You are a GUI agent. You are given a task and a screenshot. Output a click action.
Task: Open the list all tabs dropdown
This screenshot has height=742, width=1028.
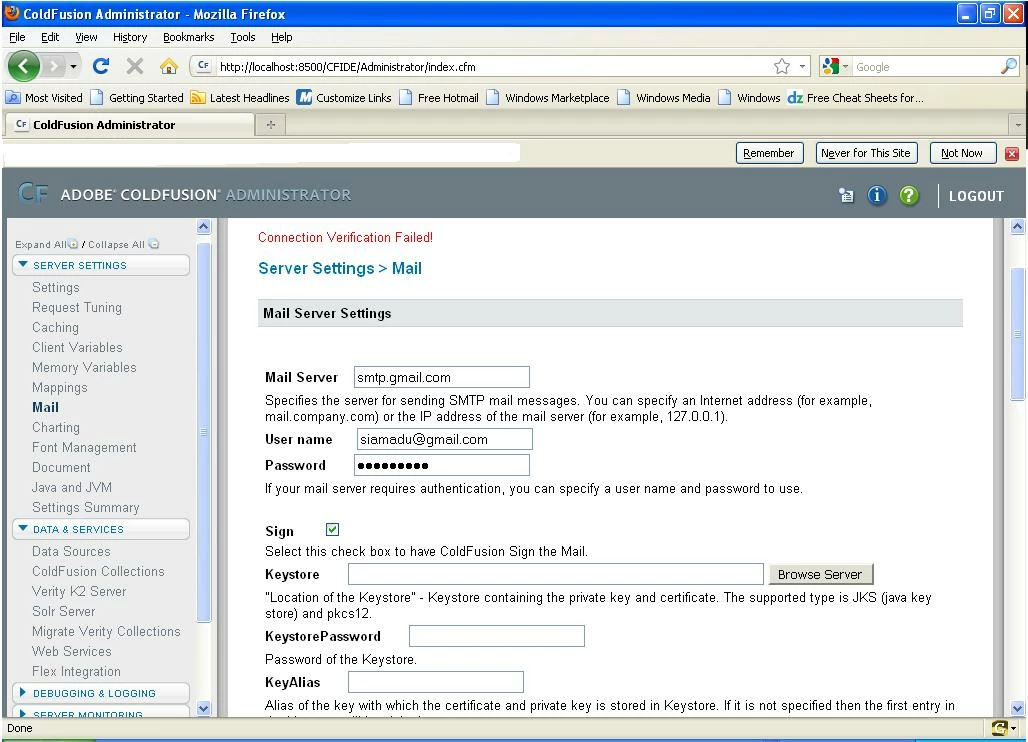click(x=1018, y=124)
